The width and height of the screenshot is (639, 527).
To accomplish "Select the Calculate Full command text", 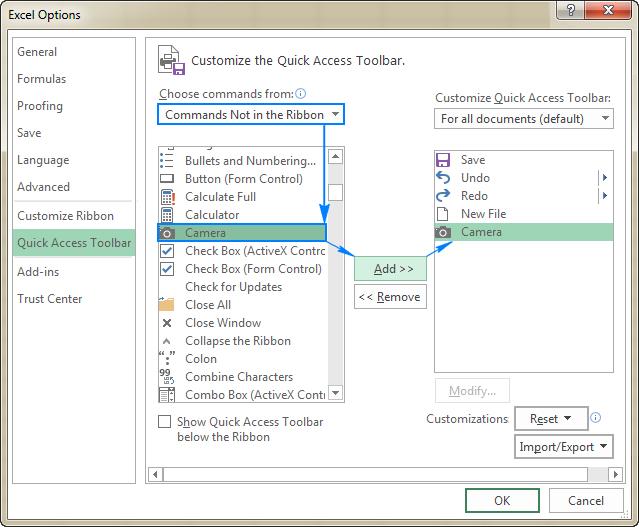I will click(220, 197).
